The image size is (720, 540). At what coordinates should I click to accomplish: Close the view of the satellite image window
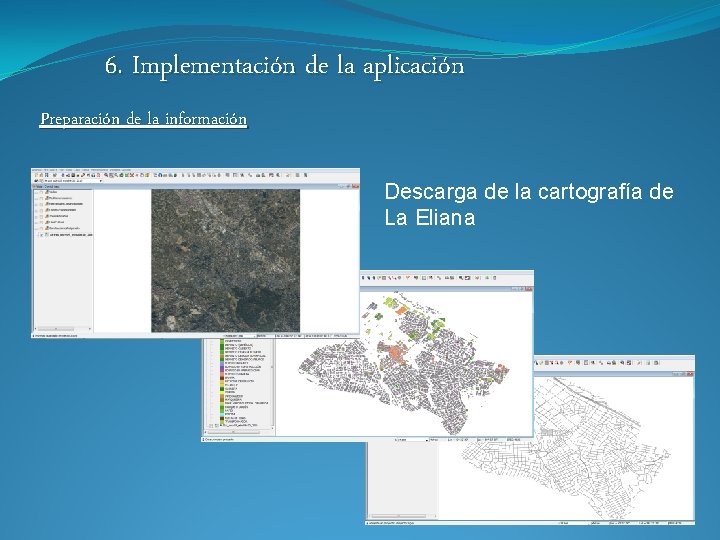tap(355, 186)
